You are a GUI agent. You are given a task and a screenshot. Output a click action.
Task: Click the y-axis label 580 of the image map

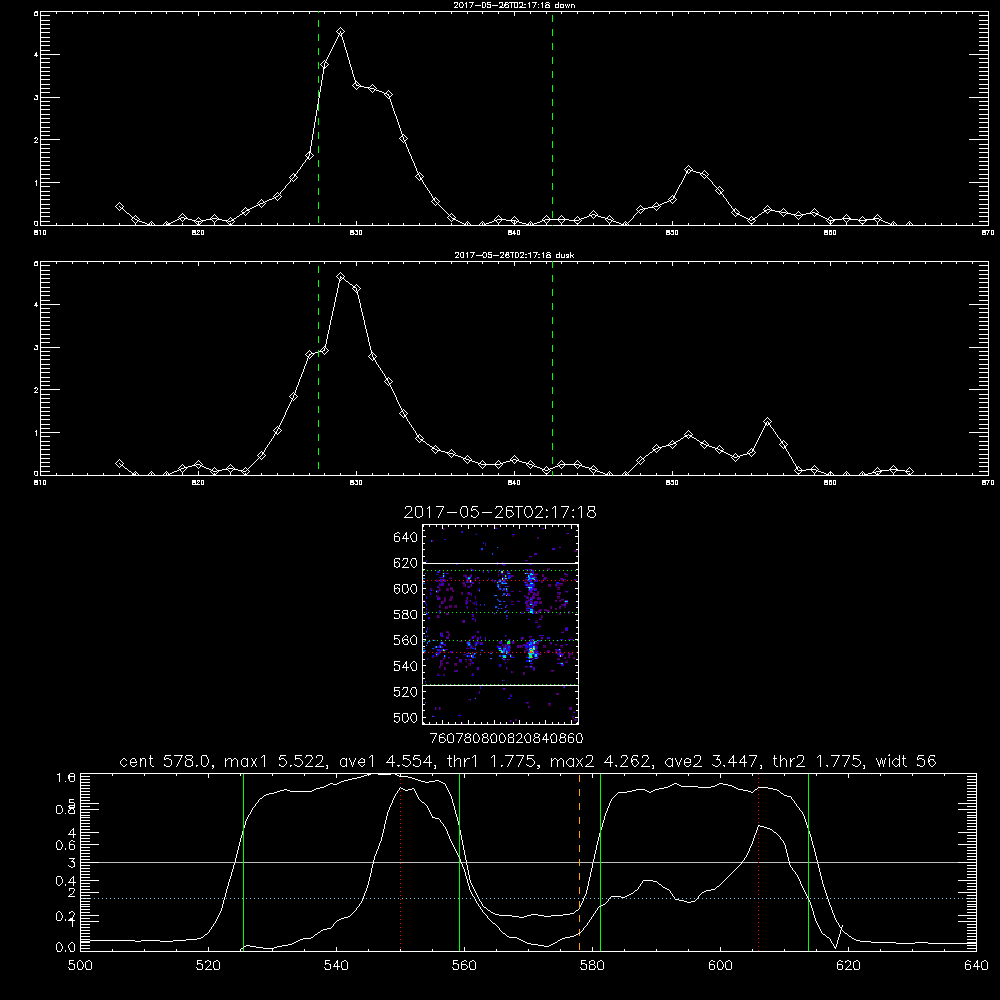click(405, 615)
